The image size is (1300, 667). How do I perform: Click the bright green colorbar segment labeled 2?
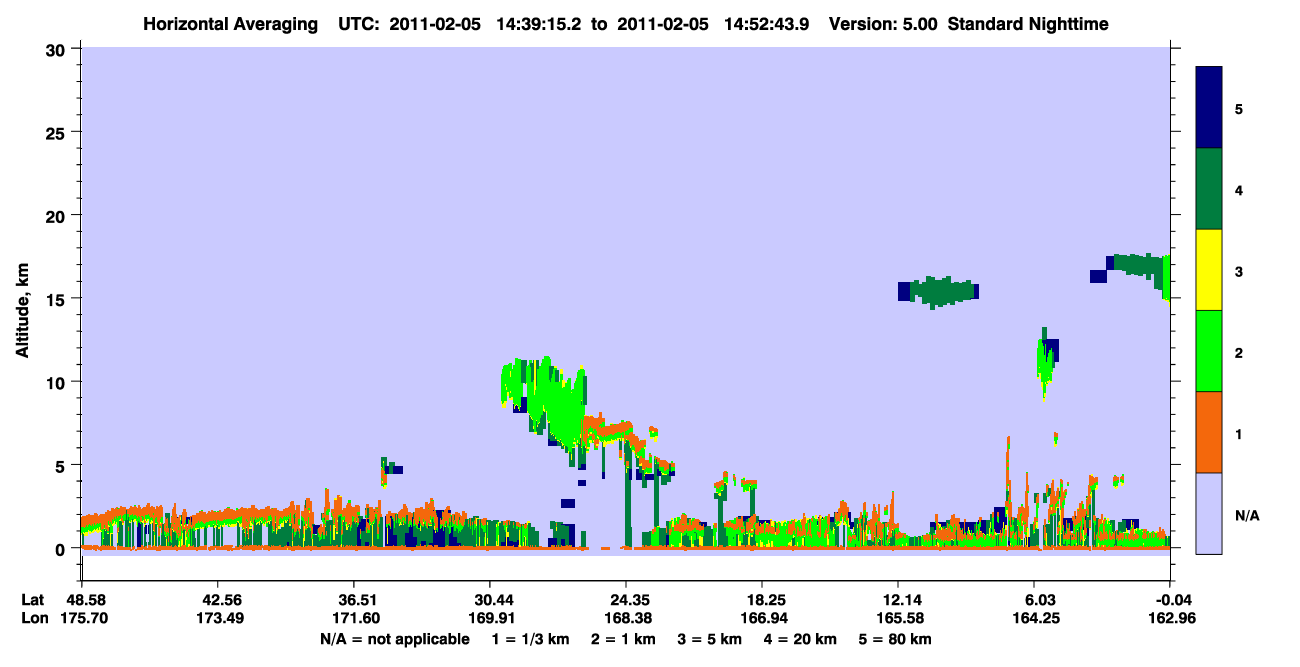pos(1209,351)
